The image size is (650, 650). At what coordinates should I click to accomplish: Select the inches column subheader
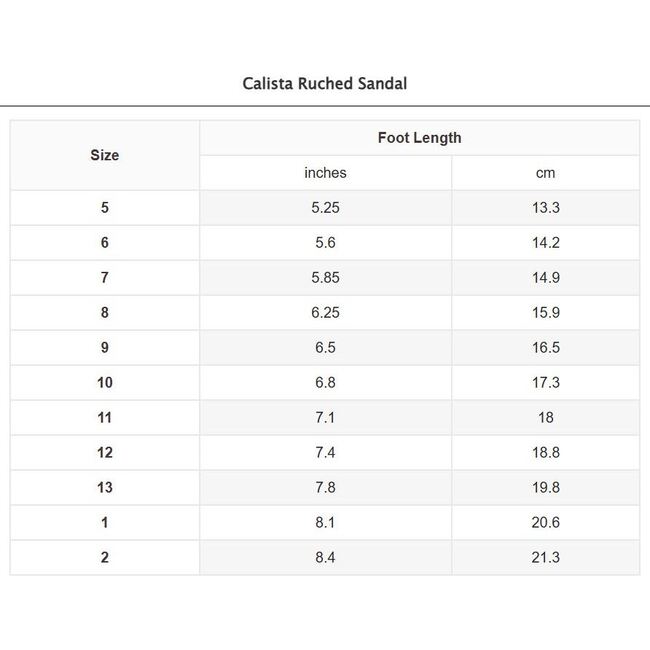point(325,173)
